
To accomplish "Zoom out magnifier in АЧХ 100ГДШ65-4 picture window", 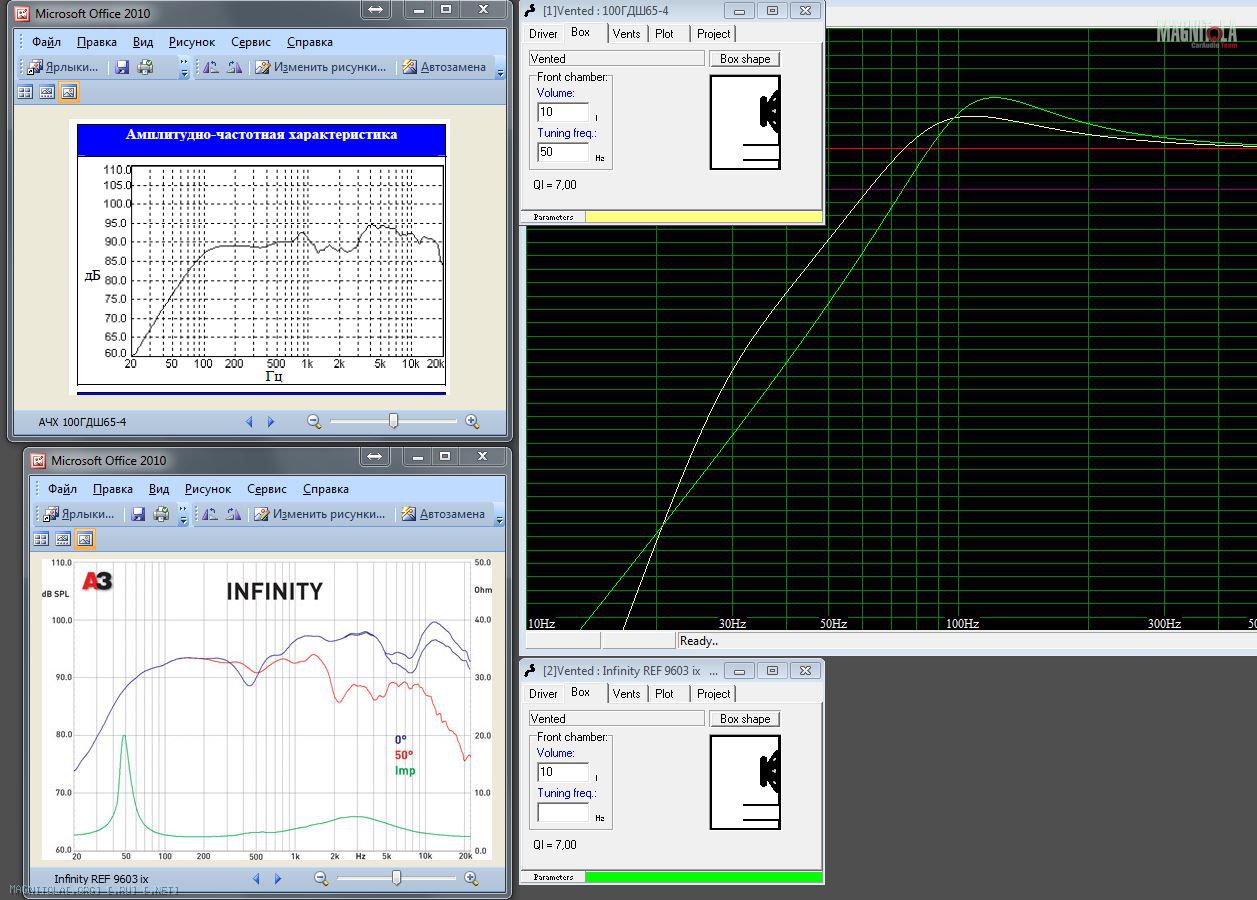I will pos(314,422).
